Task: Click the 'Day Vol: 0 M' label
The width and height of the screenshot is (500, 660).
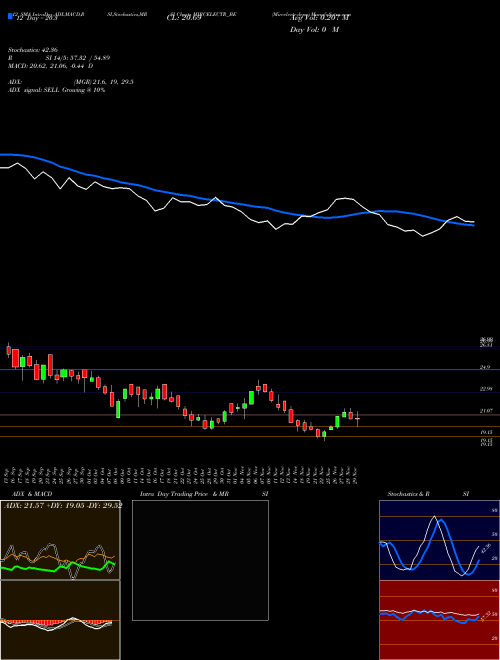Action: (314, 30)
